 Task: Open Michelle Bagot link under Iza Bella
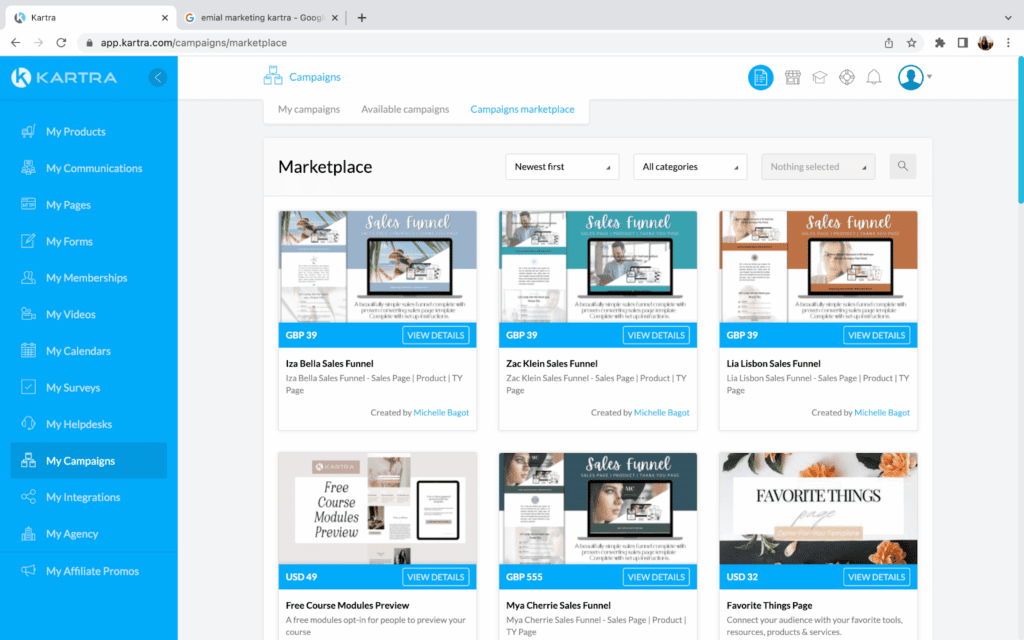click(441, 412)
